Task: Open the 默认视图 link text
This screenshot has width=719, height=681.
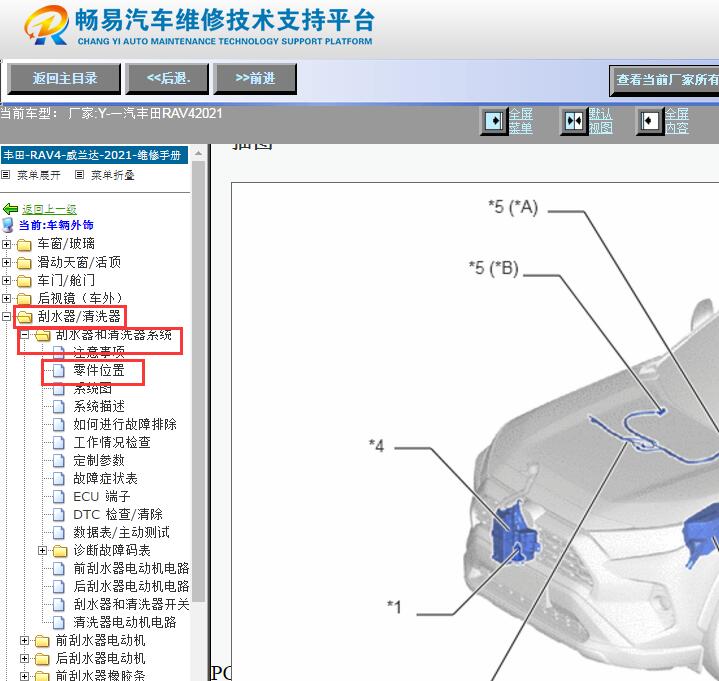Action: tap(601, 121)
